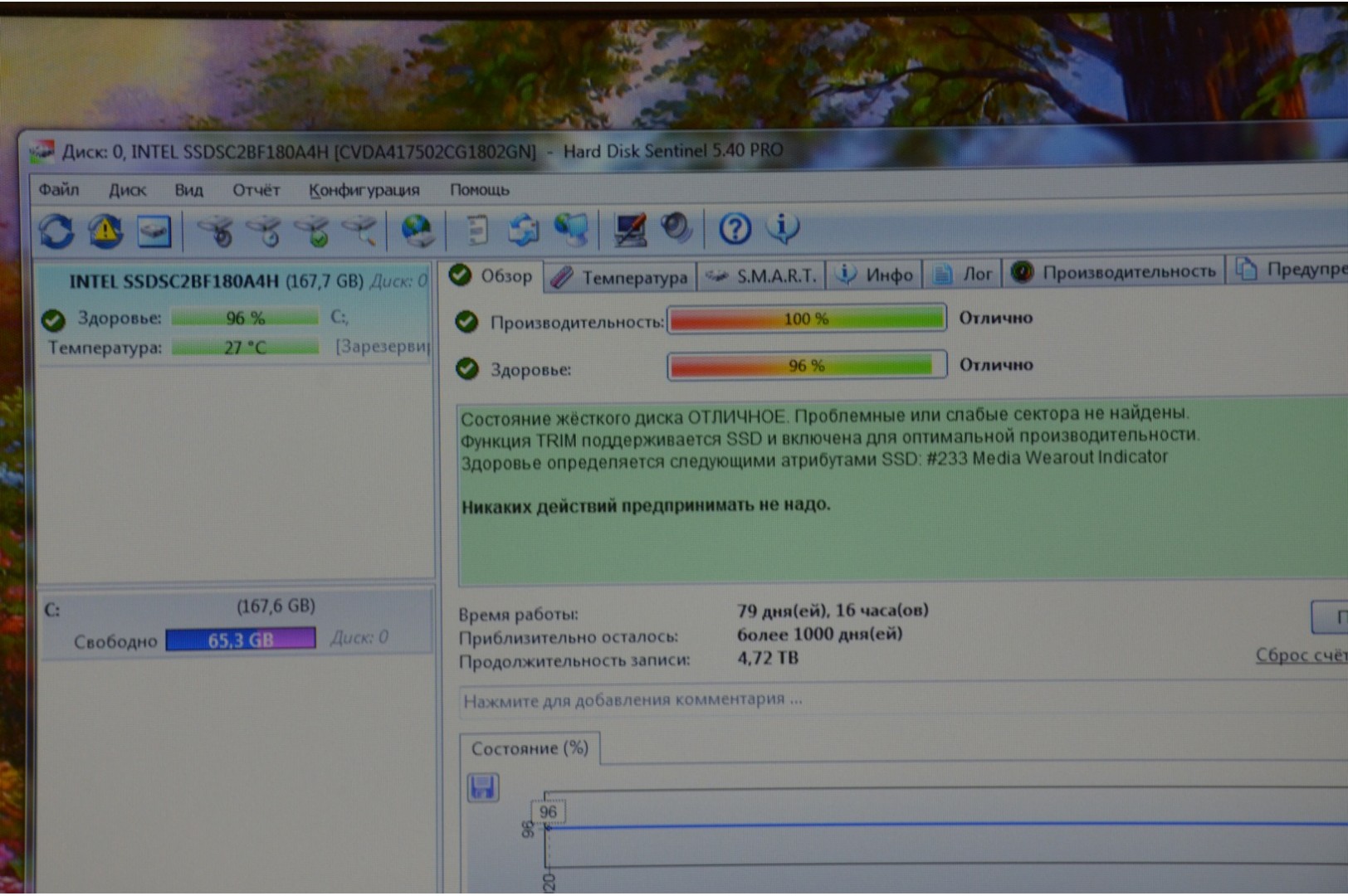Click the save graph floppy disk icon
1348x896 pixels.
(483, 787)
